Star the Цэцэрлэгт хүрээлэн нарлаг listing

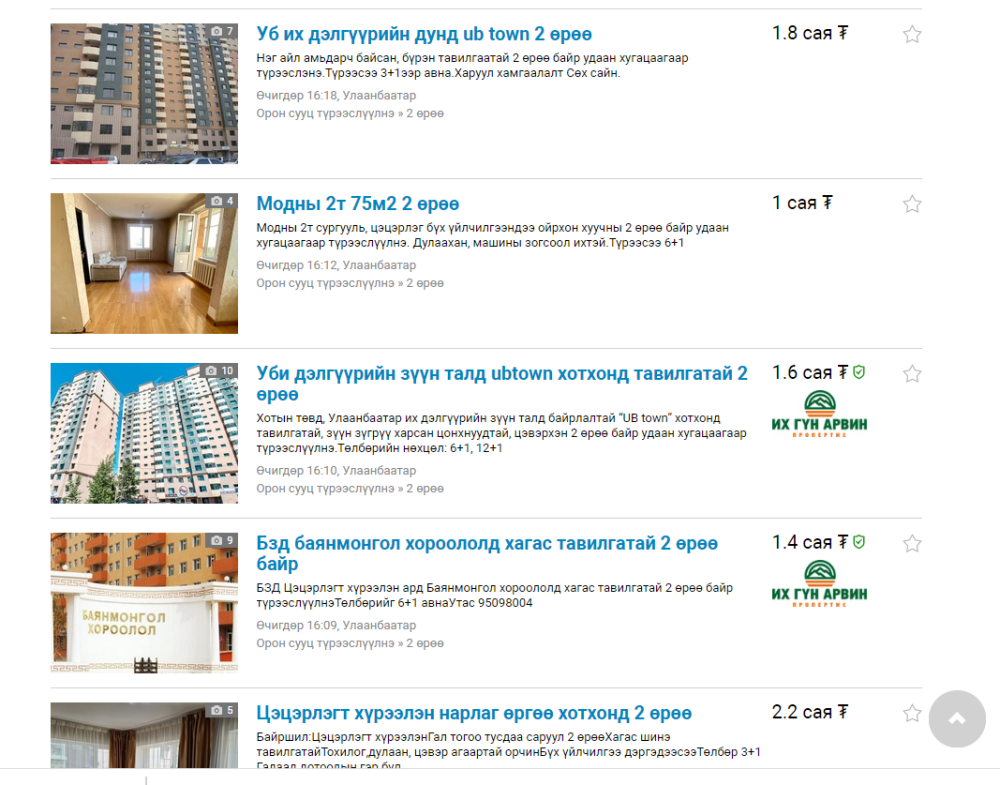pyautogui.click(x=912, y=712)
